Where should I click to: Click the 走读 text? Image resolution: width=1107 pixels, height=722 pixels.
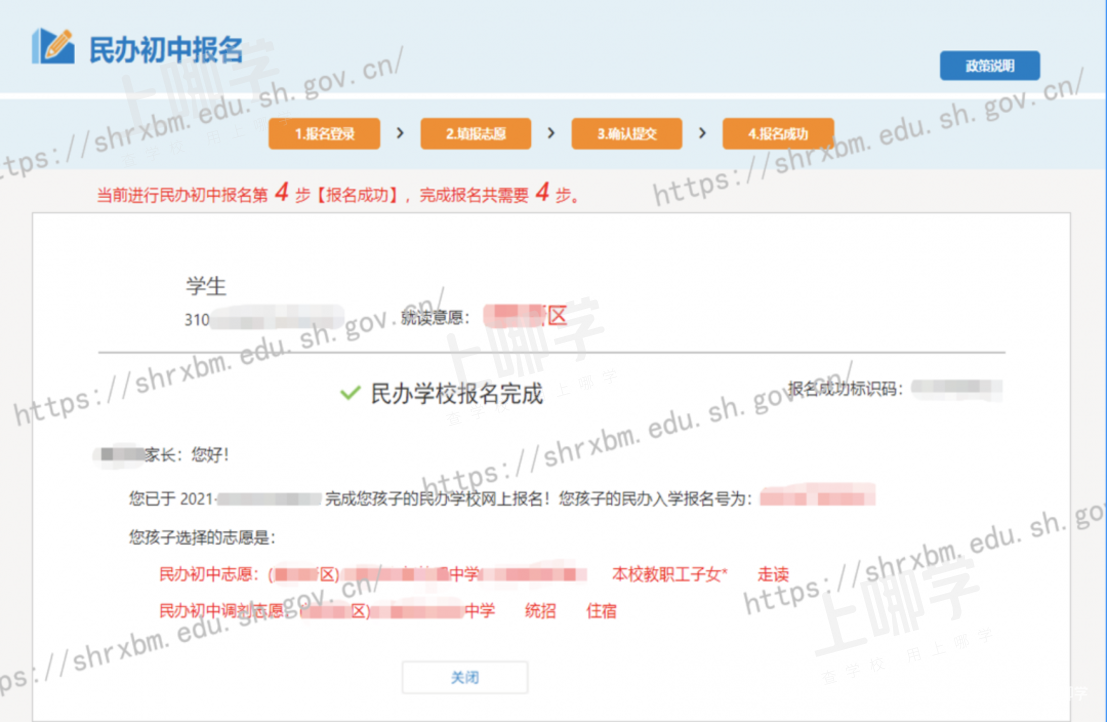pos(773,575)
